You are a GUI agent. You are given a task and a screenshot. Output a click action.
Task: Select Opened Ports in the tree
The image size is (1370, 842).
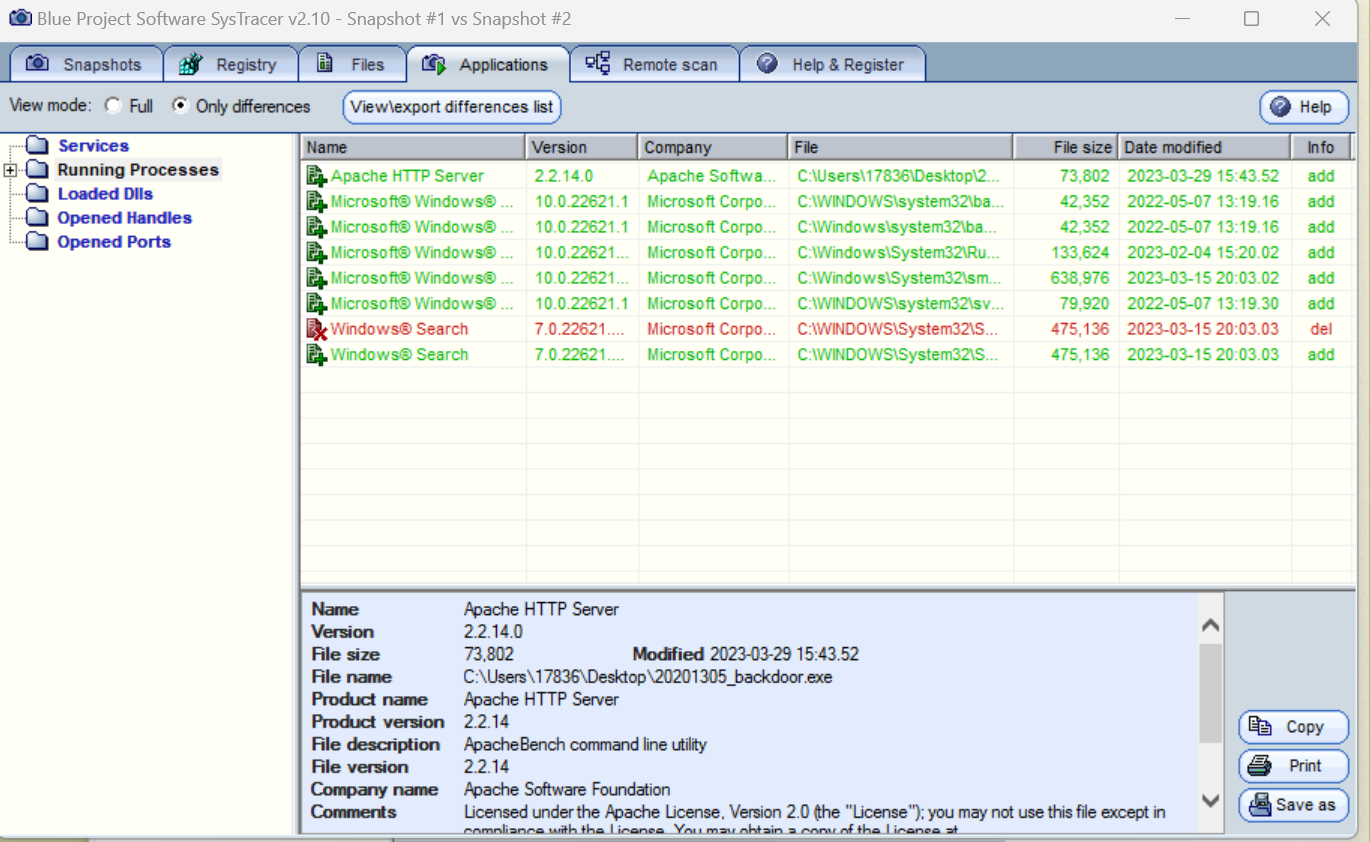coord(114,242)
